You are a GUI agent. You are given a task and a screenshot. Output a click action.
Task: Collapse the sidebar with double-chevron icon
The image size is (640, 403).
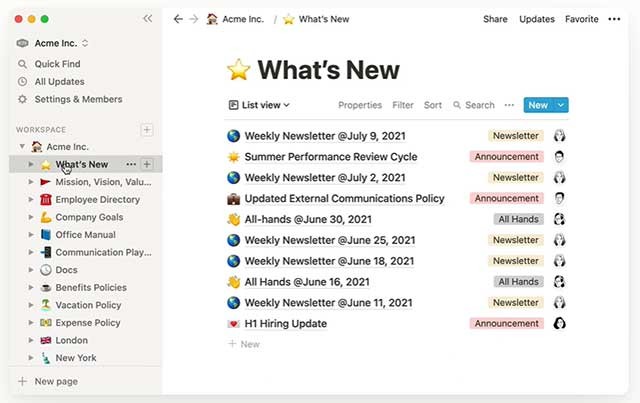[x=148, y=18]
